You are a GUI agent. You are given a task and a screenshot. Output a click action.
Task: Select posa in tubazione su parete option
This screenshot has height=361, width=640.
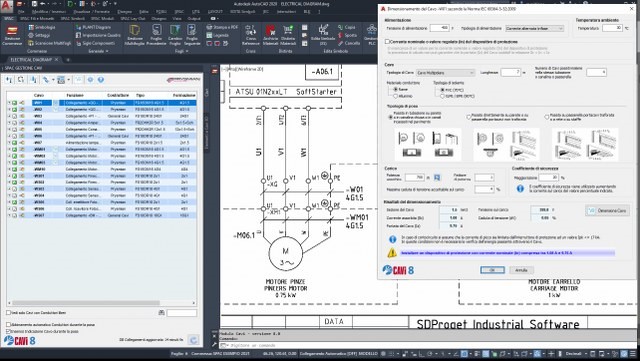[x=391, y=117]
